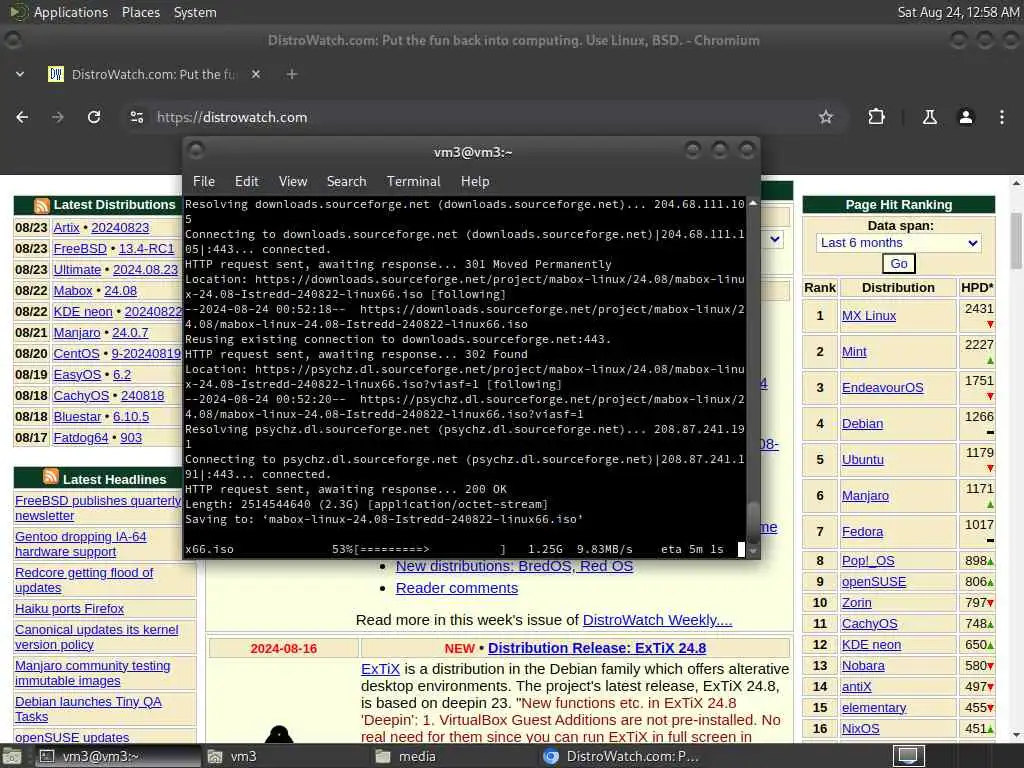Click the forward navigation arrow
The image size is (1024, 768).
[x=57, y=117]
